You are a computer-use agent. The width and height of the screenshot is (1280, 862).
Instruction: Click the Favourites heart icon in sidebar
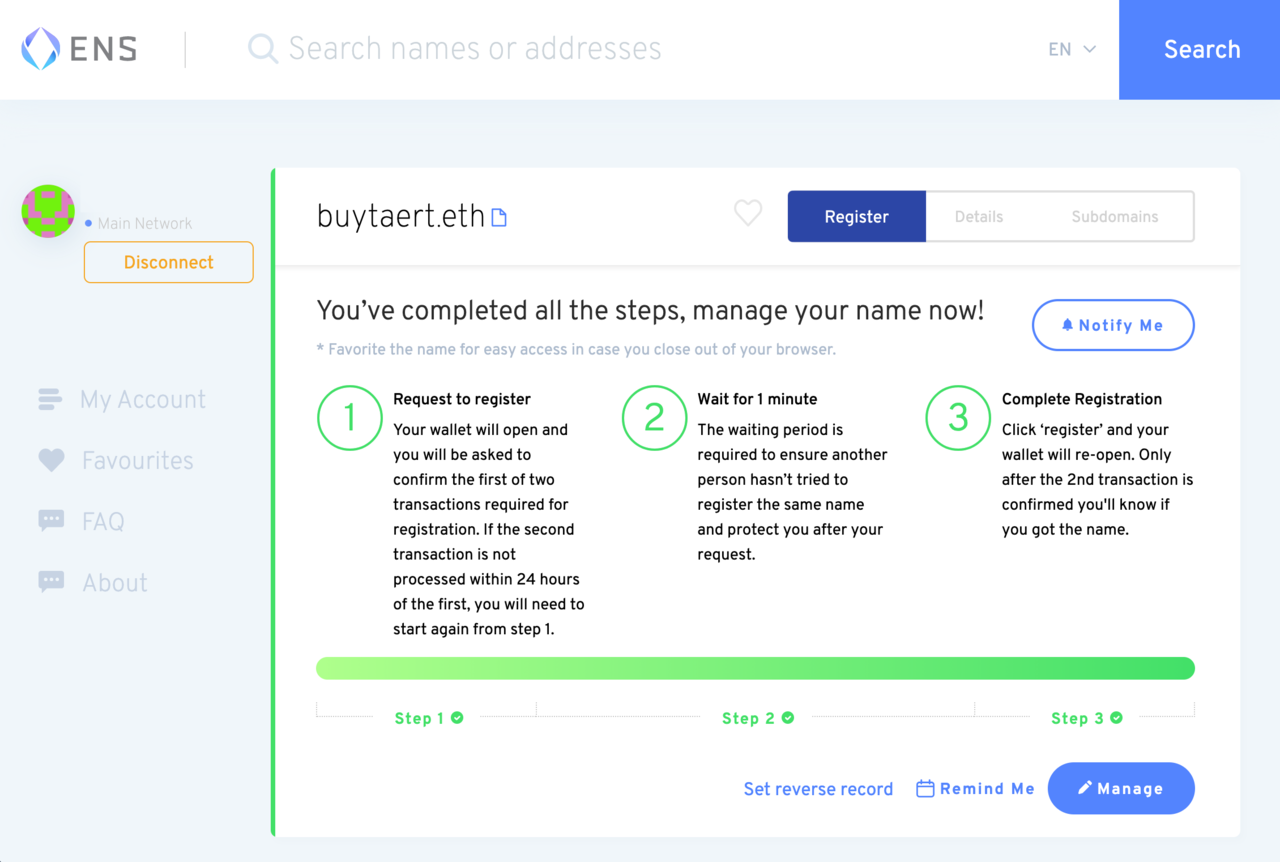pyautogui.click(x=51, y=460)
